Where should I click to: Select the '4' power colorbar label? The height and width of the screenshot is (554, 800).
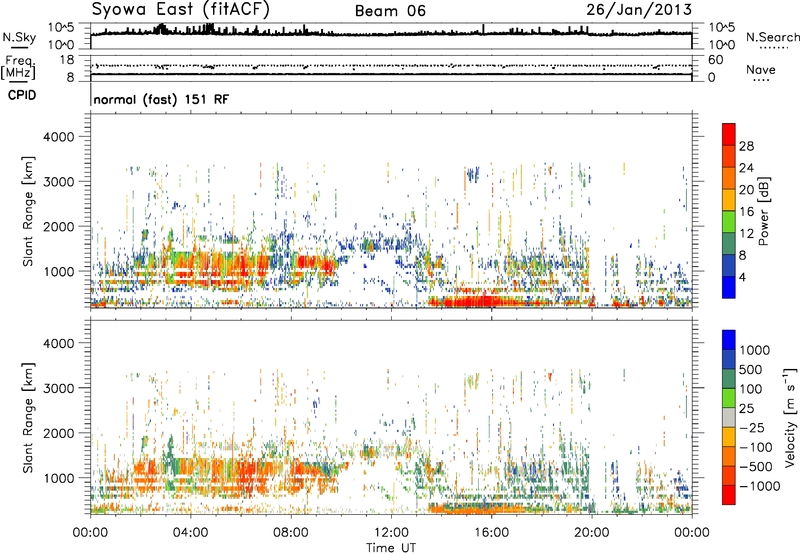742,277
